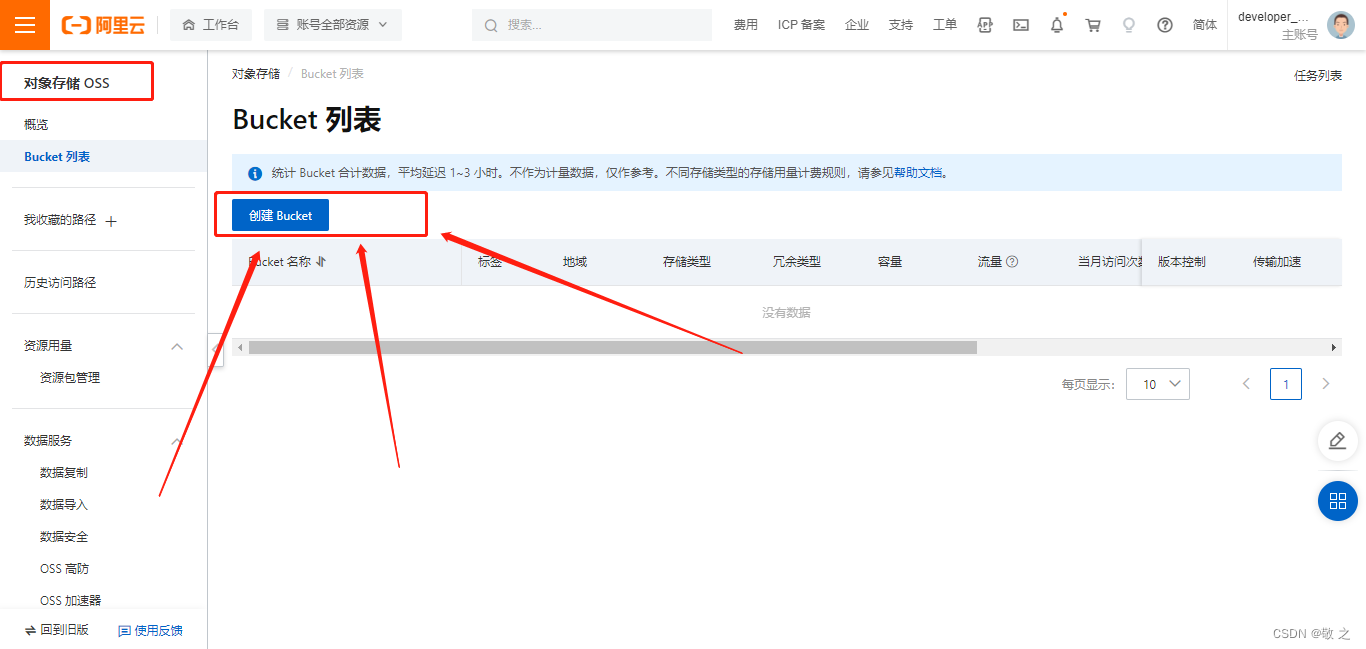Open notifications bell
This screenshot has height=649, width=1366.
pyautogui.click(x=1057, y=25)
